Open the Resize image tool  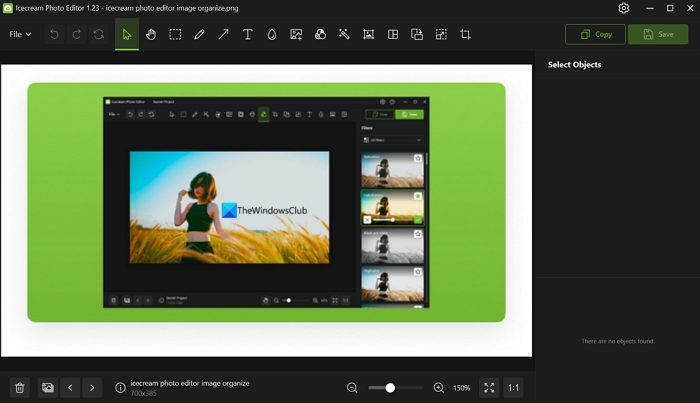tap(441, 34)
